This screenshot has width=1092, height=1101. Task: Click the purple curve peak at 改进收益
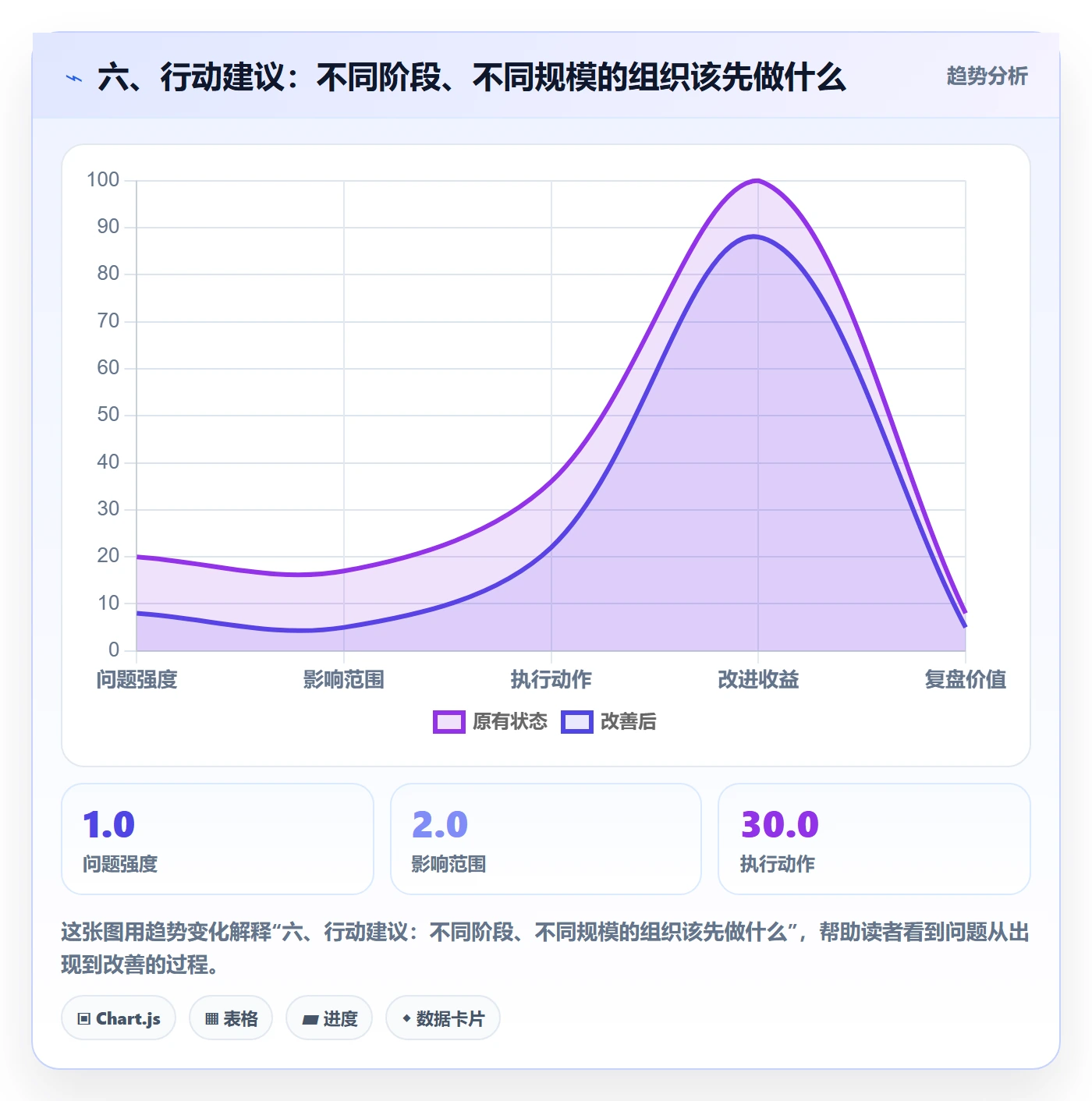click(x=757, y=181)
